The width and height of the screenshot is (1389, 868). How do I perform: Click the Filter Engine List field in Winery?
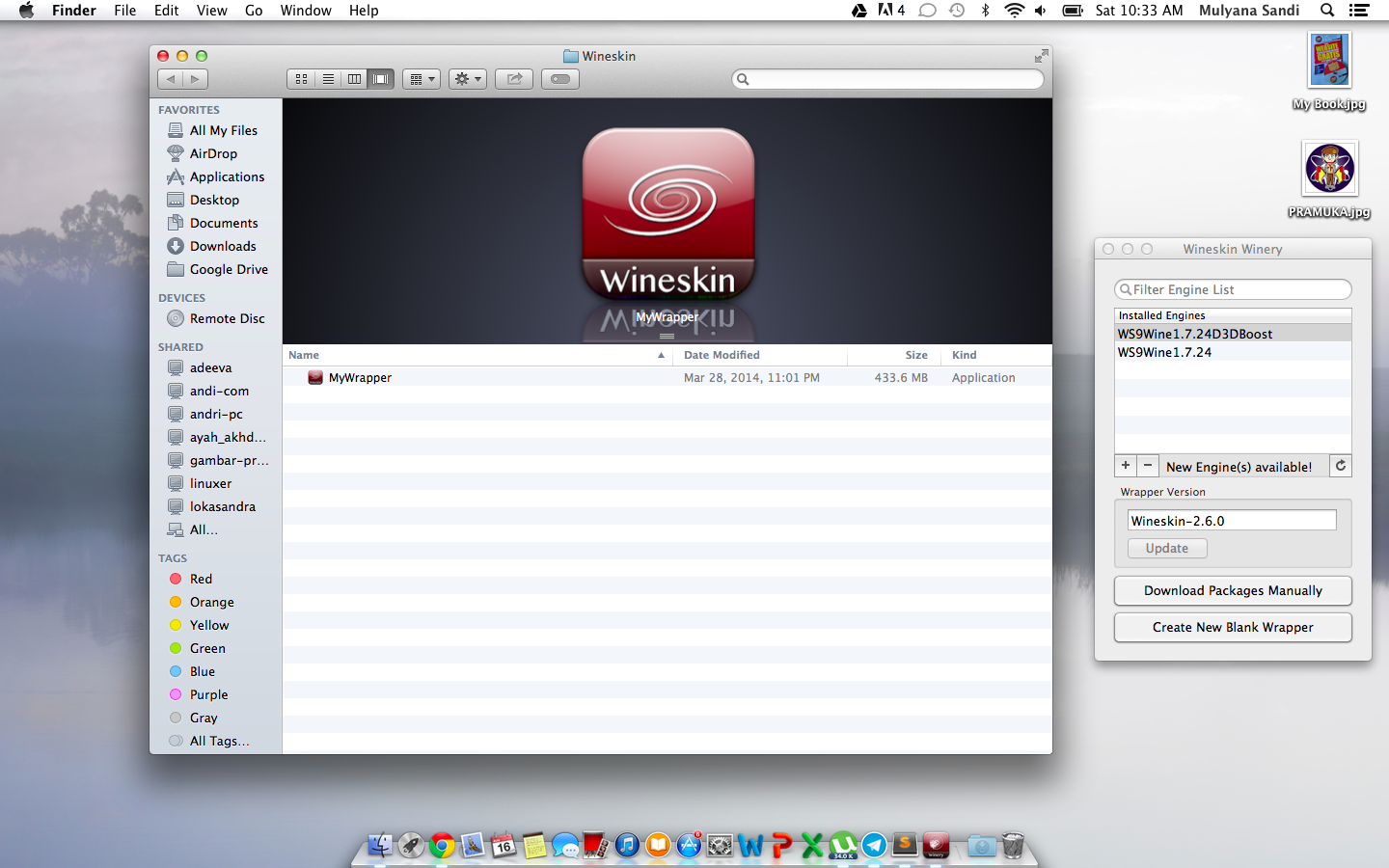(x=1233, y=289)
